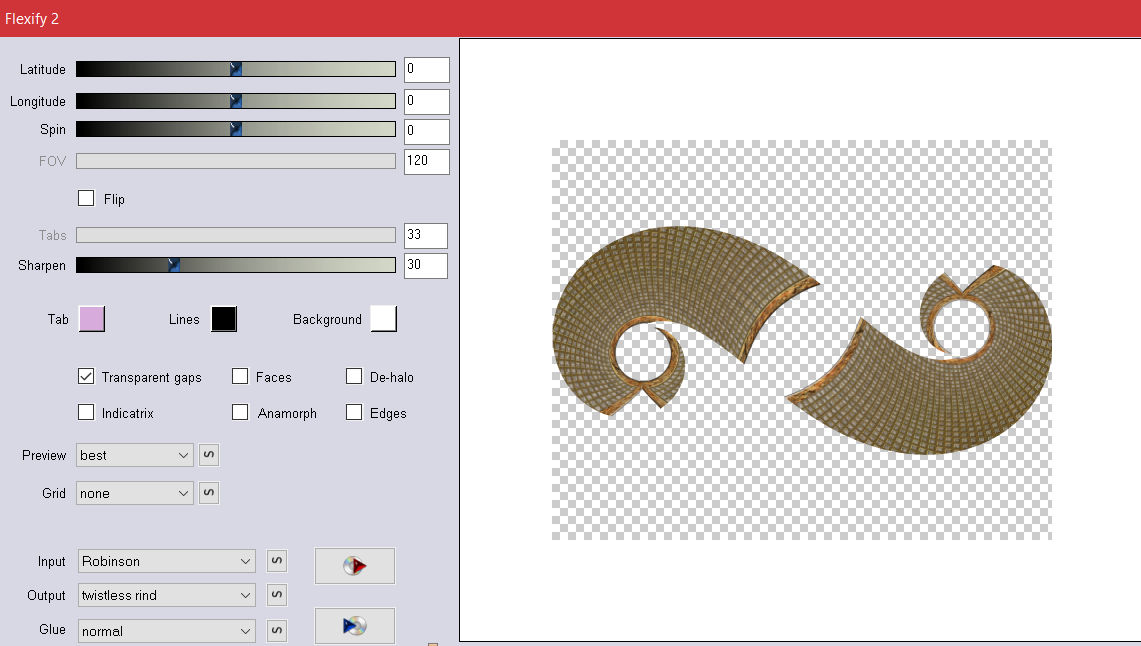Click the reset icon beside the Preview dropdown
This screenshot has height=646, width=1141.
(x=209, y=455)
